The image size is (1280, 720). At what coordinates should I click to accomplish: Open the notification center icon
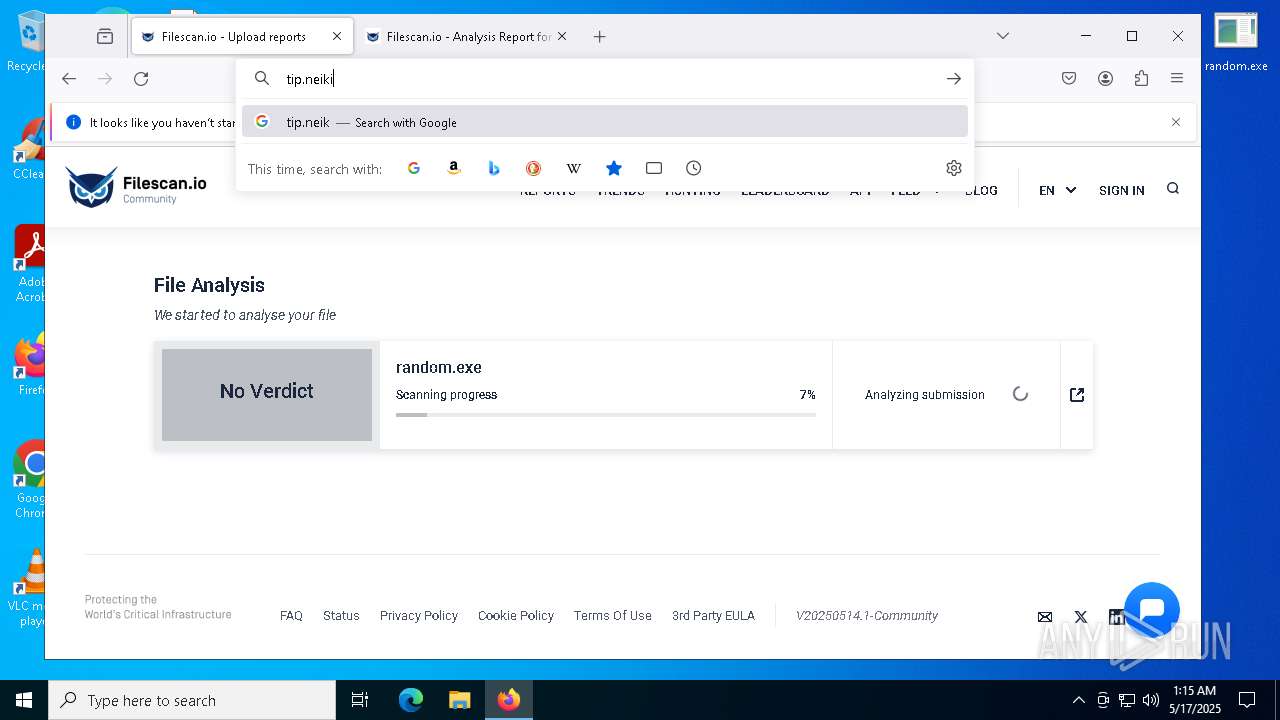tap(1247, 700)
